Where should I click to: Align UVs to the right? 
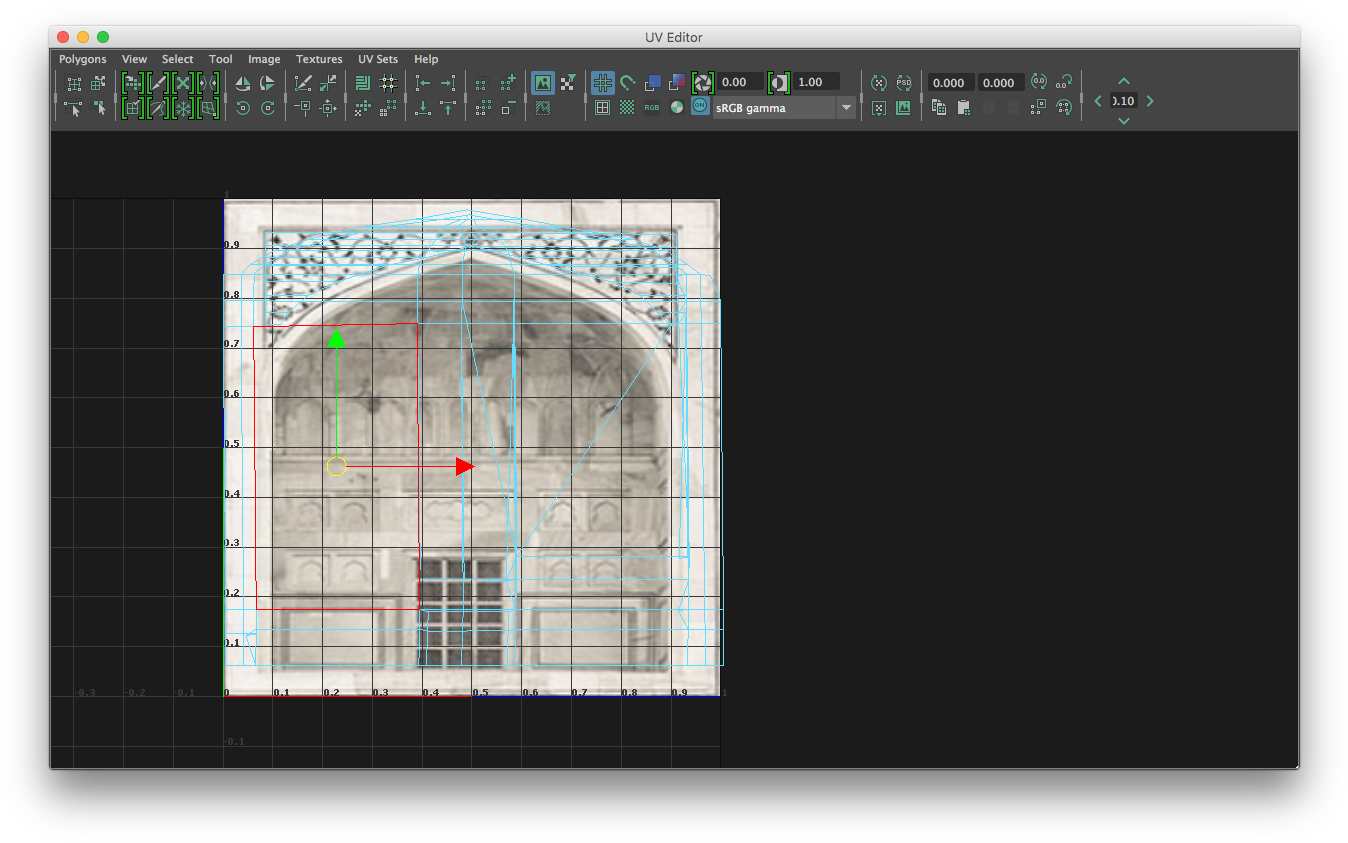click(448, 84)
